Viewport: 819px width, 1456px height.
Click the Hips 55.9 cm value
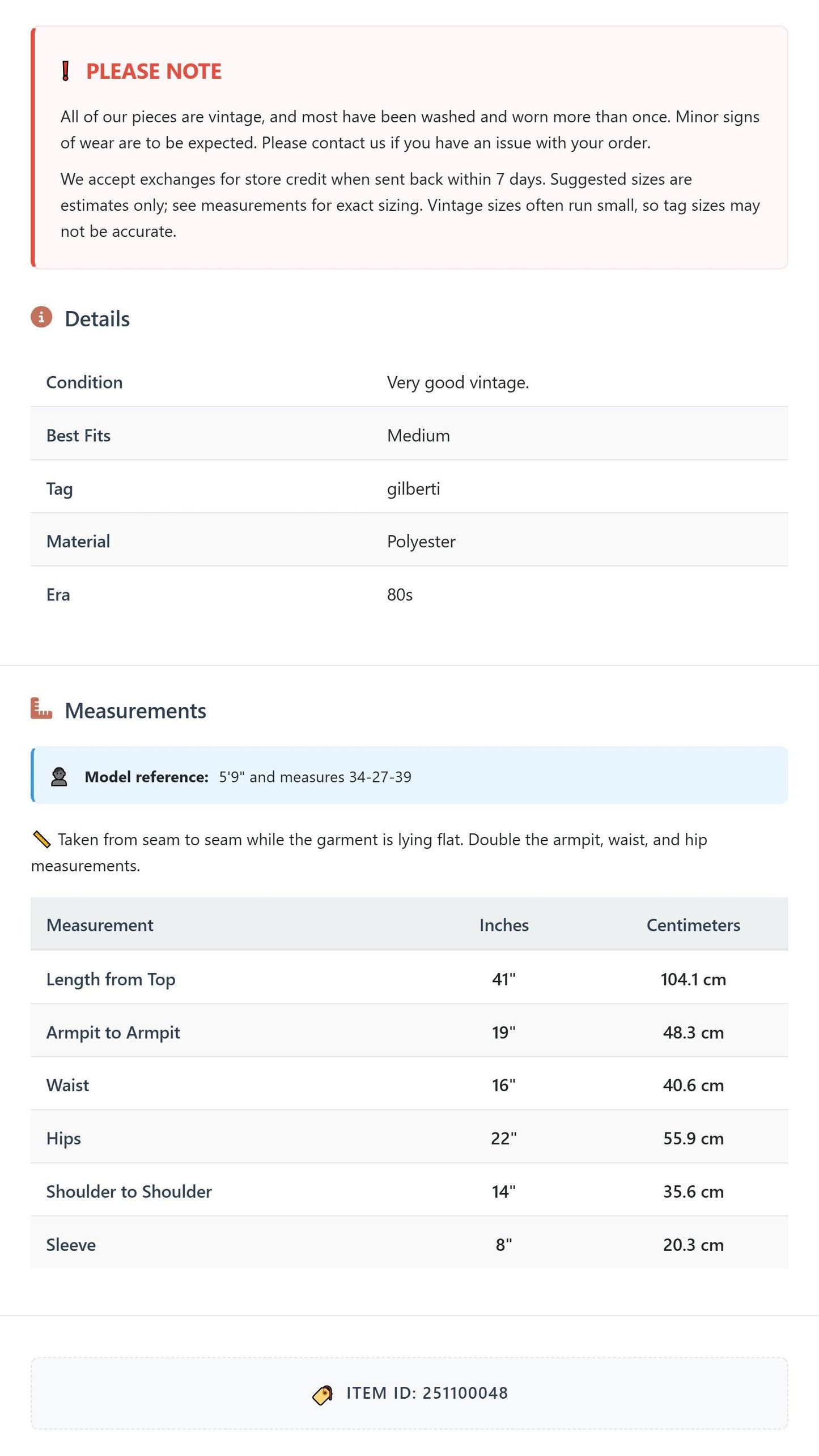tap(693, 1138)
